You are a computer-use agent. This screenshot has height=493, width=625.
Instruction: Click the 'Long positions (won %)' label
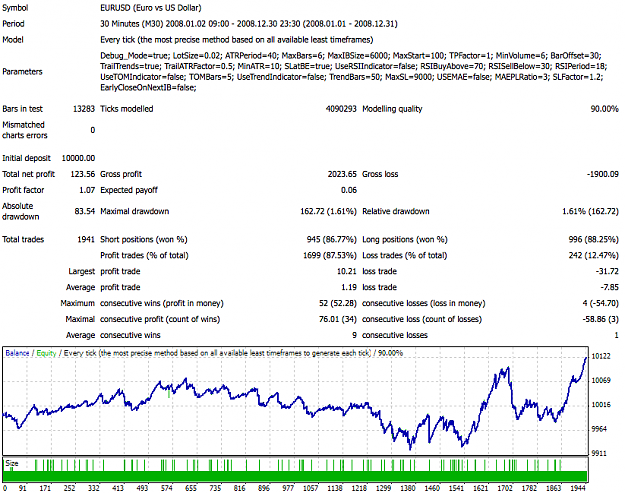405,240
